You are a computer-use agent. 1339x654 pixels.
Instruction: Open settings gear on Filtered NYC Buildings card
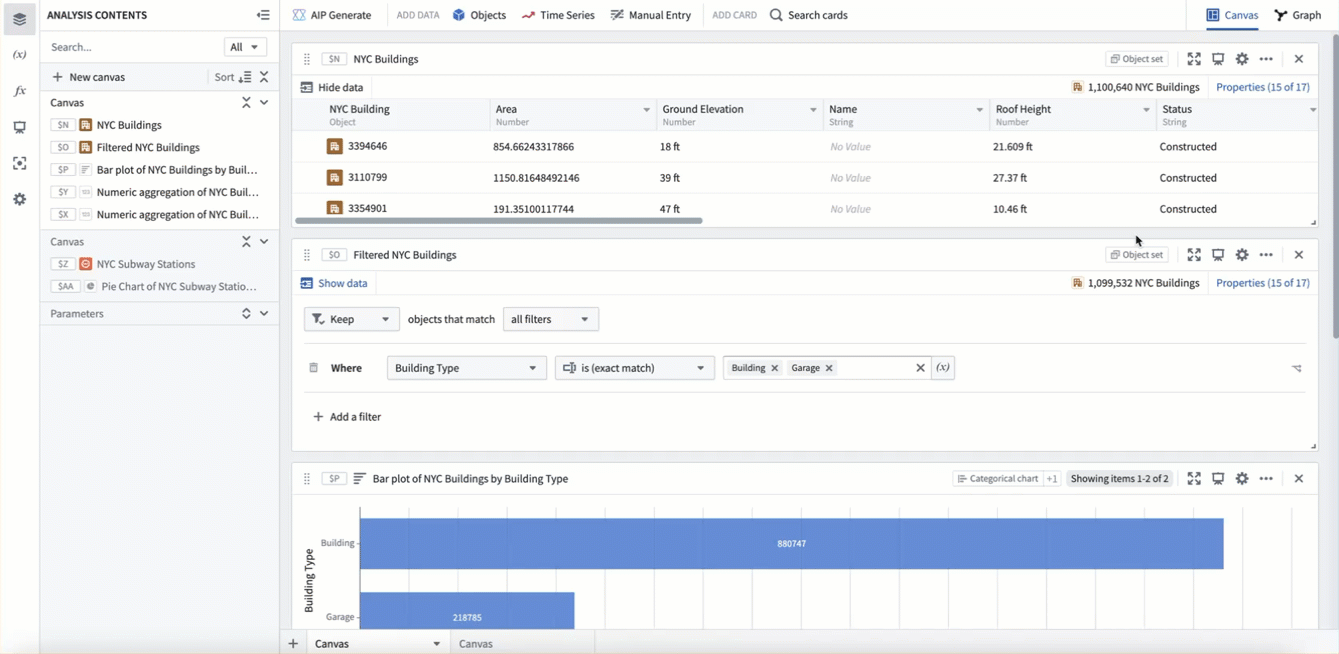point(1242,255)
